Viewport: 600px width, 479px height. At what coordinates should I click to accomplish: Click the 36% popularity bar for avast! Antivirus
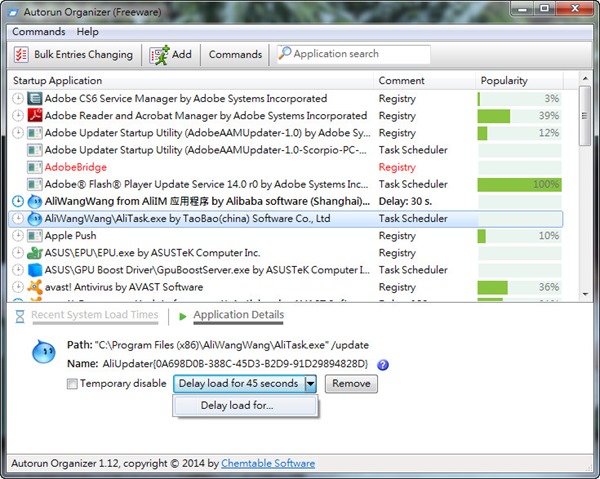[519, 287]
